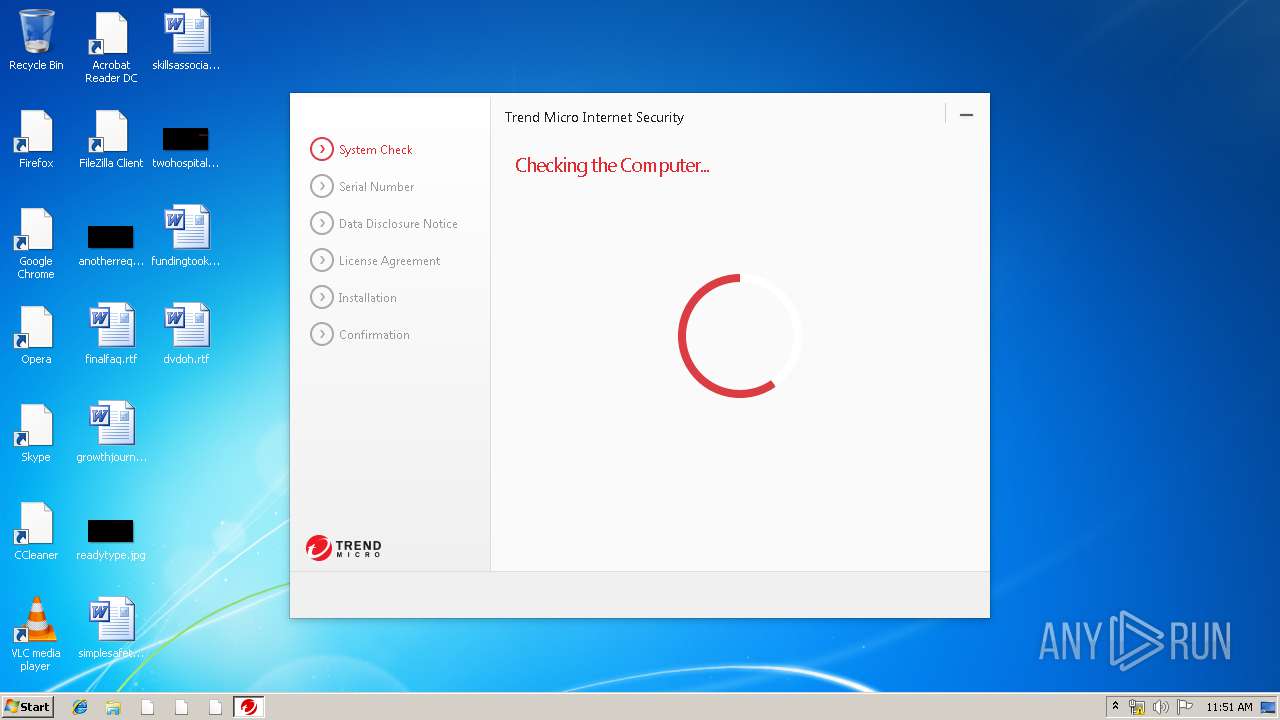Screen dimensions: 1280x720
Task: Select the Installation step
Action: tap(354, 298)
